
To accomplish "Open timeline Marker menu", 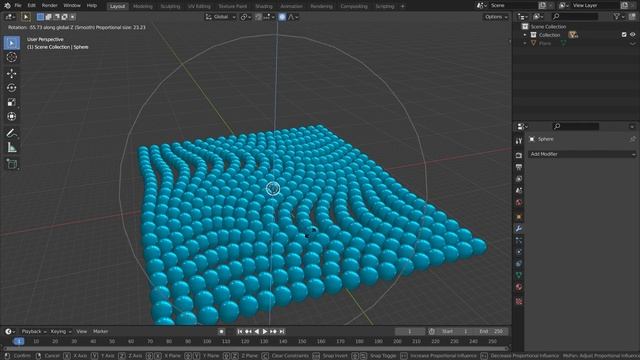I will [x=100, y=331].
